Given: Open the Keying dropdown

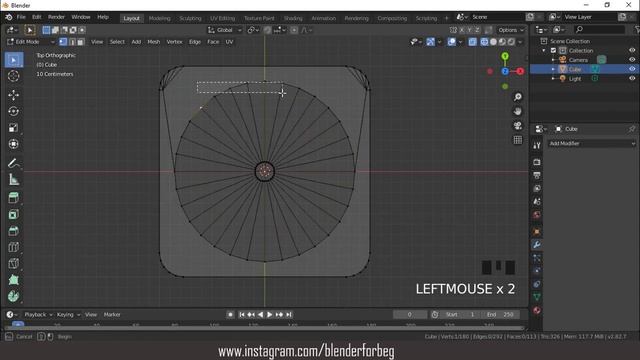Looking at the screenshot, I should (x=68, y=314).
